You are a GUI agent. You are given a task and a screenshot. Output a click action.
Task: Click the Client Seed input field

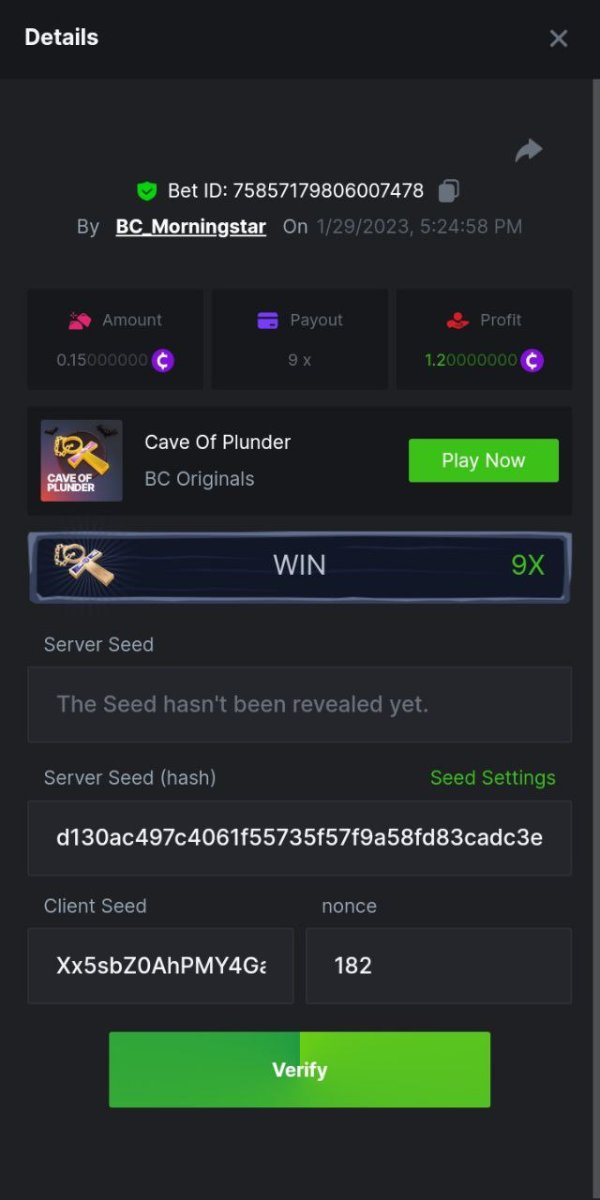[x=161, y=966]
